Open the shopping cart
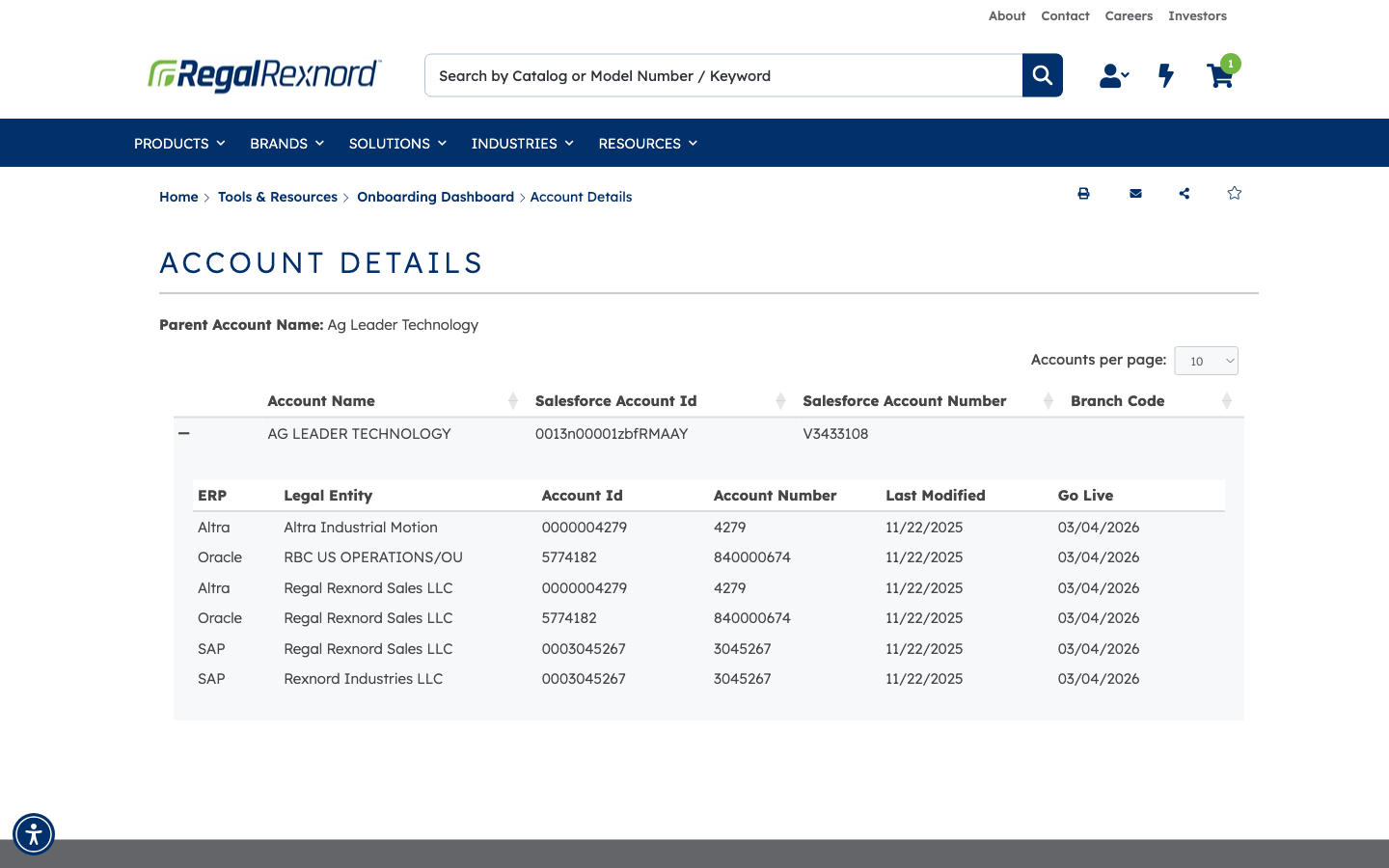The width and height of the screenshot is (1389, 868). 1219,76
